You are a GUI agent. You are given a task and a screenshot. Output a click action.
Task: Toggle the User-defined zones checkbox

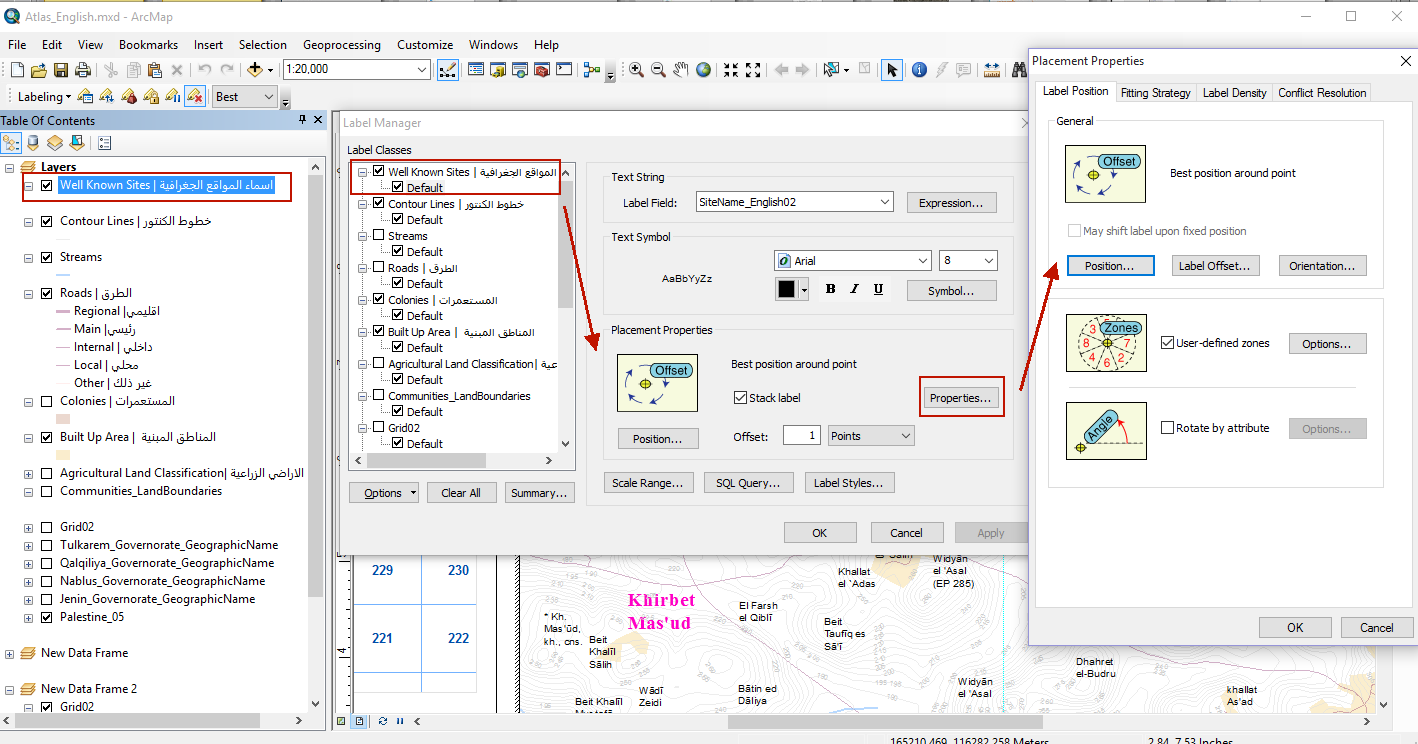(1167, 343)
